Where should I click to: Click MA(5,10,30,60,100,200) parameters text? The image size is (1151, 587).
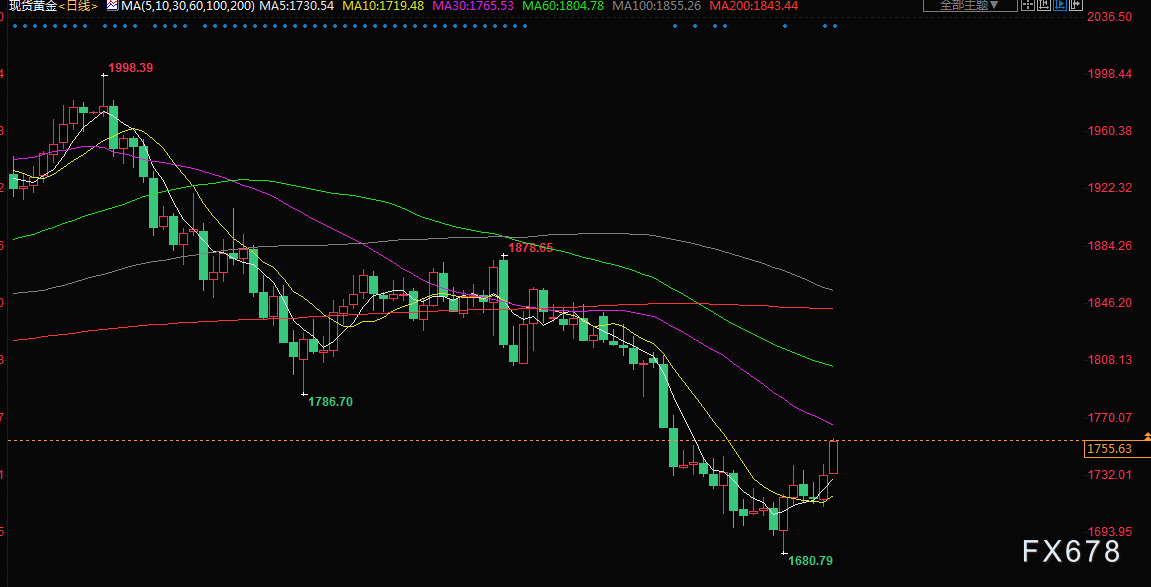(x=188, y=6)
